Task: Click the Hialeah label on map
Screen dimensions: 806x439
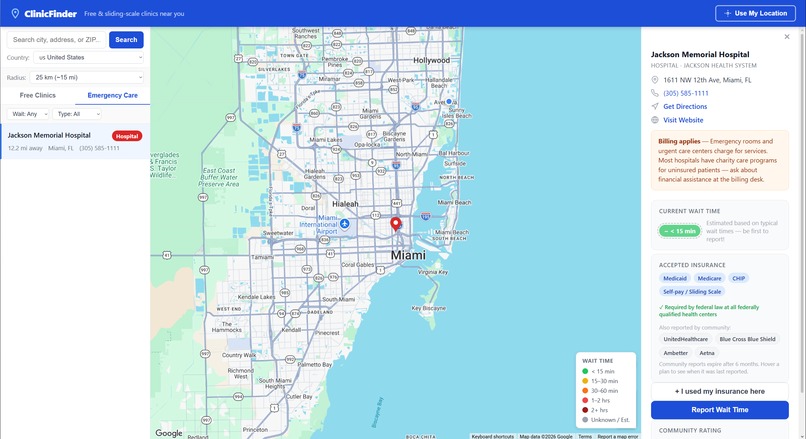Action: [x=345, y=204]
